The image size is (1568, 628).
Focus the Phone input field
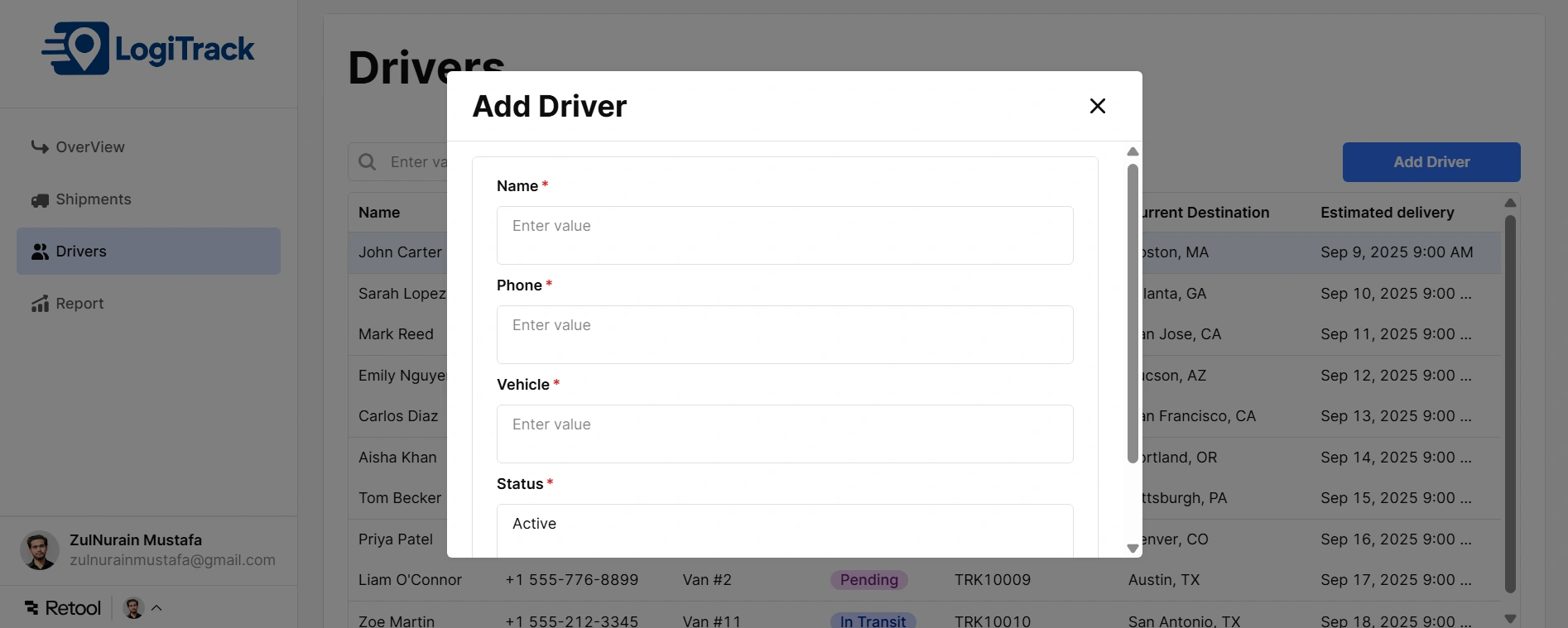785,335
